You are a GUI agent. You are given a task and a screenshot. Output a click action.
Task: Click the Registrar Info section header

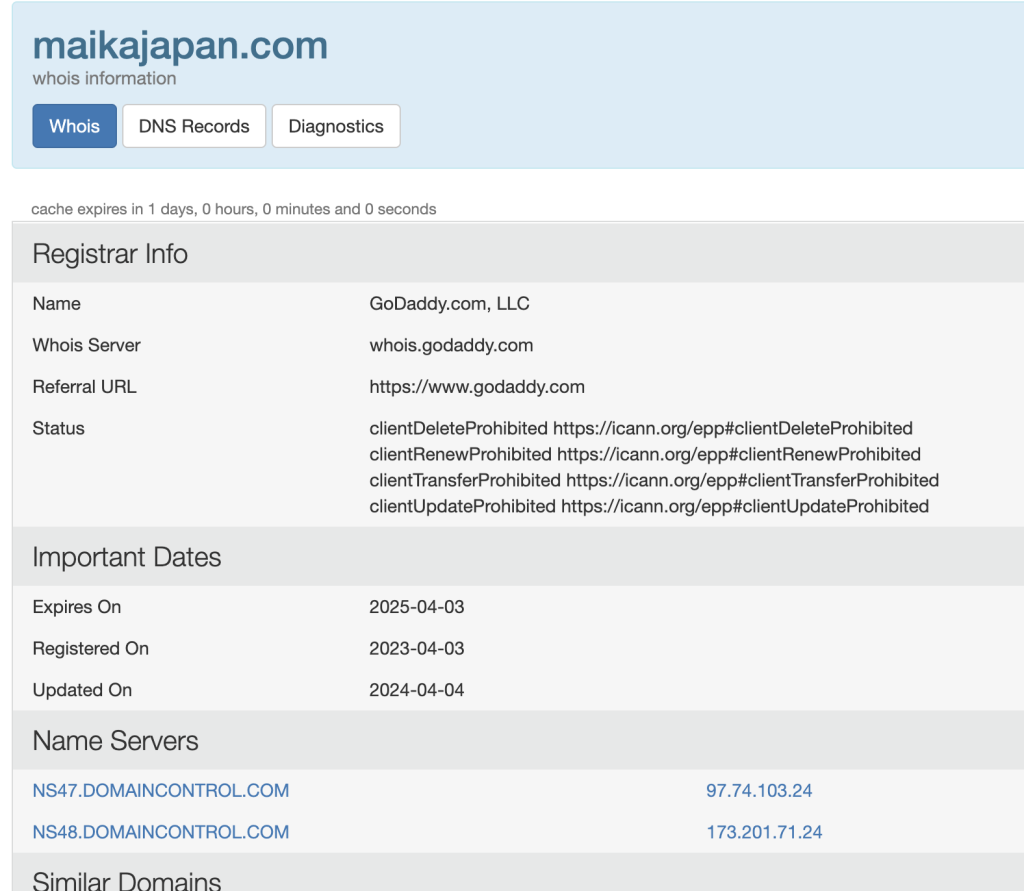pos(110,254)
